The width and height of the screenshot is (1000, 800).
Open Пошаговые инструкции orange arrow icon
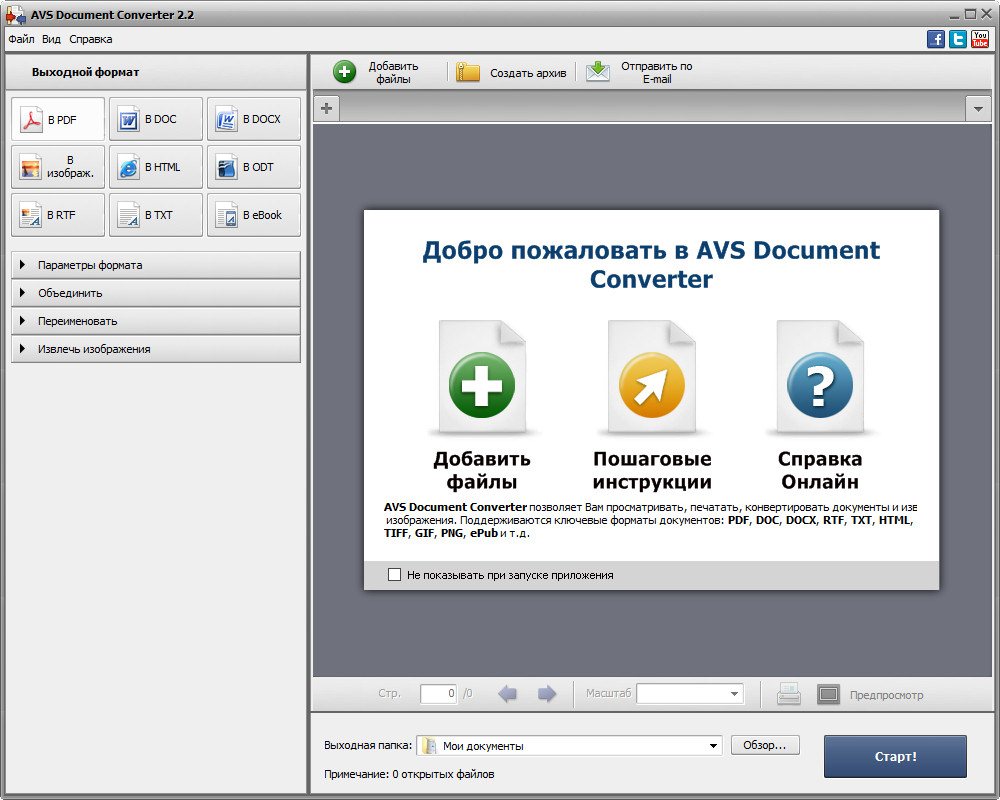point(652,385)
